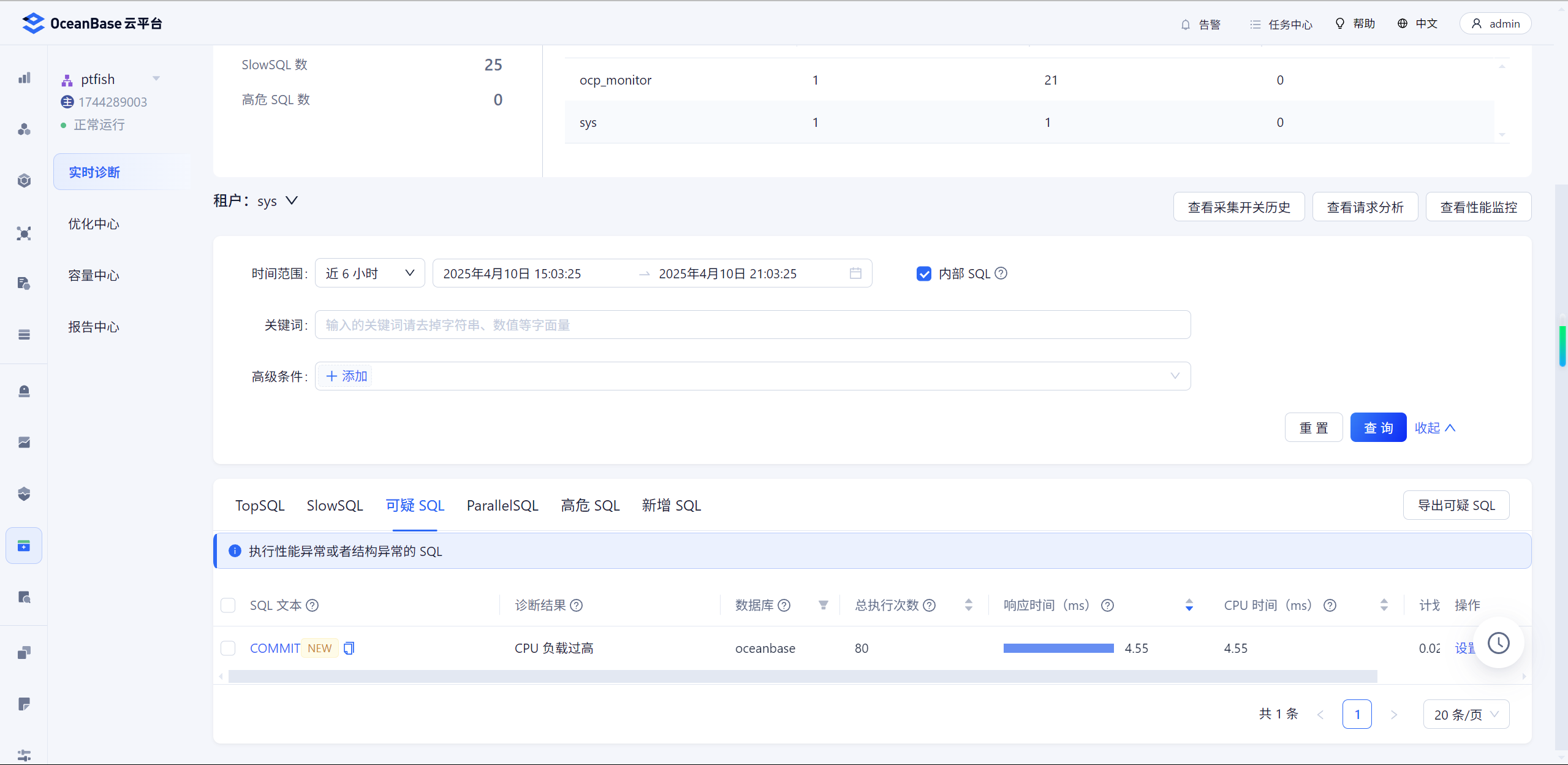Open the cluster hexagons sidebar icon

(x=24, y=129)
